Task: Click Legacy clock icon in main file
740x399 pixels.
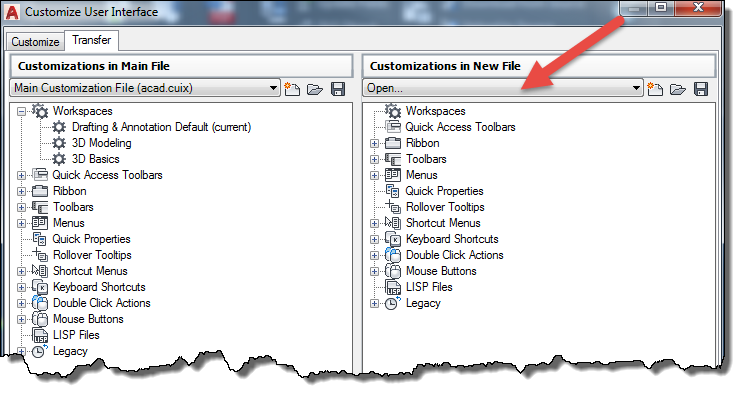Action: (40, 351)
